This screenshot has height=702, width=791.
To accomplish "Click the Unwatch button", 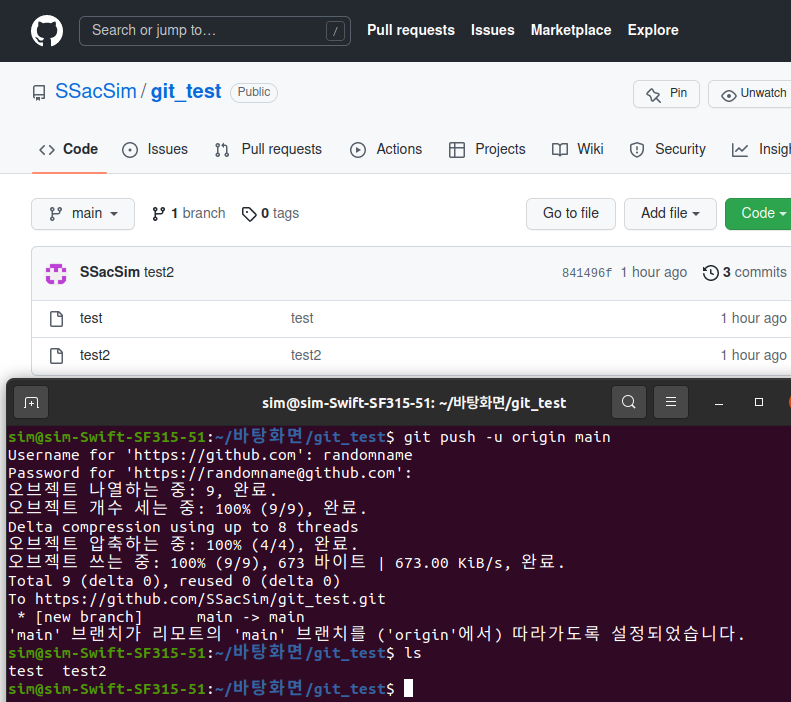I will pyautogui.click(x=752, y=94).
